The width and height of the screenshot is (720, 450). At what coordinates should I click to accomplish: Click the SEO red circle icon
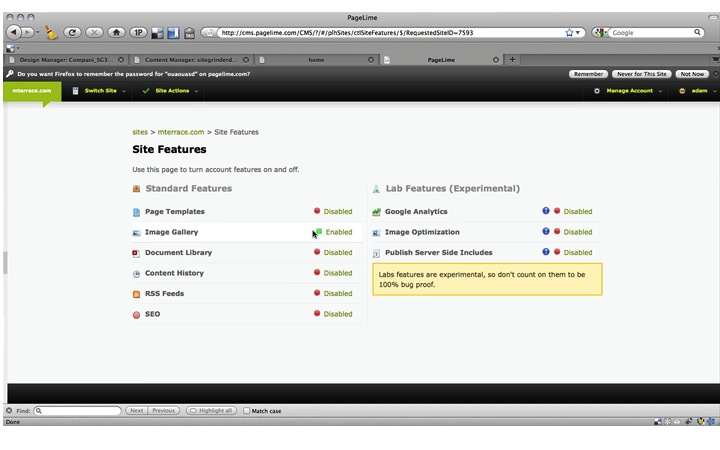click(136, 315)
